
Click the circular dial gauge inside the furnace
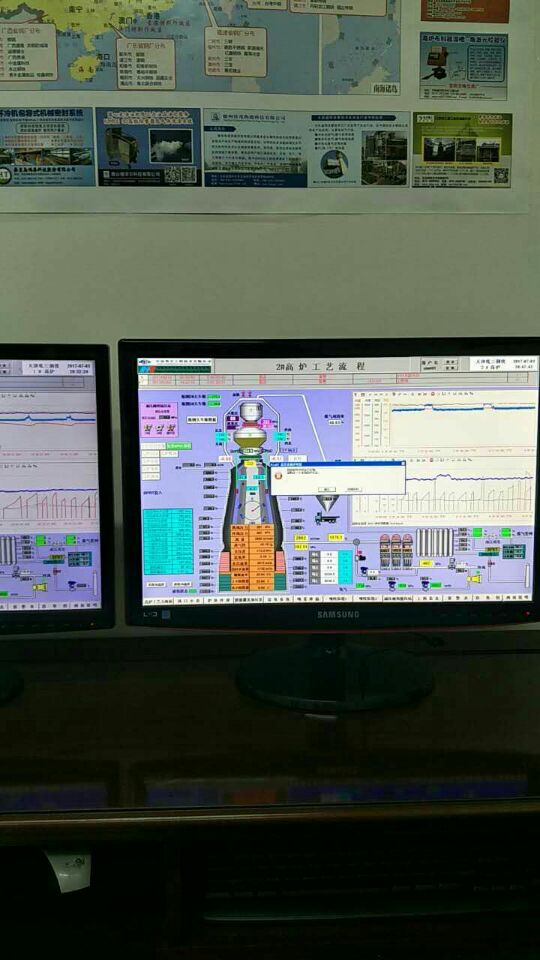253,511
